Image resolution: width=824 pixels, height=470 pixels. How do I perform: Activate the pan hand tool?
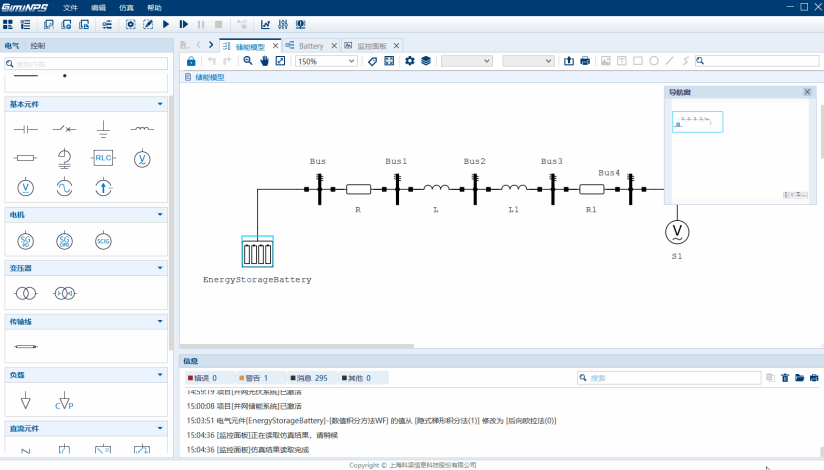[264, 61]
